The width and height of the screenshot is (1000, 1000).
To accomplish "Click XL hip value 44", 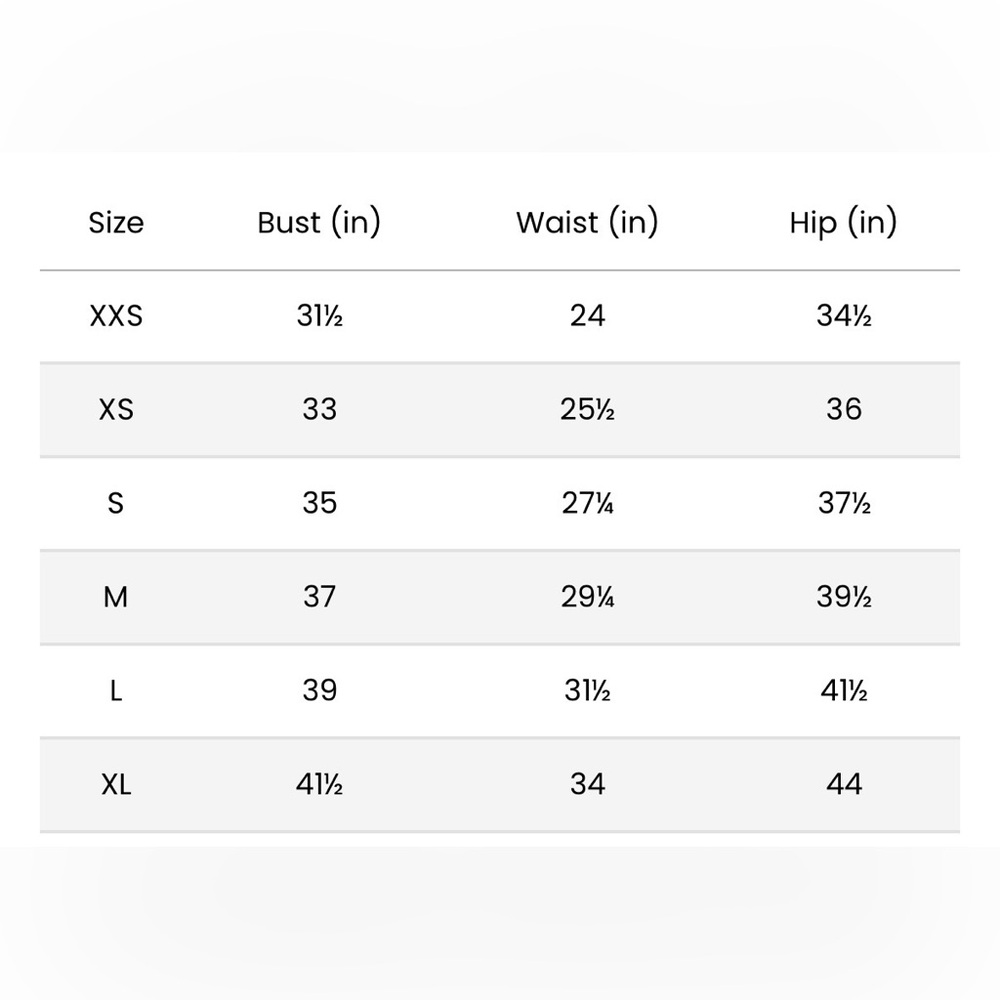I will click(844, 784).
